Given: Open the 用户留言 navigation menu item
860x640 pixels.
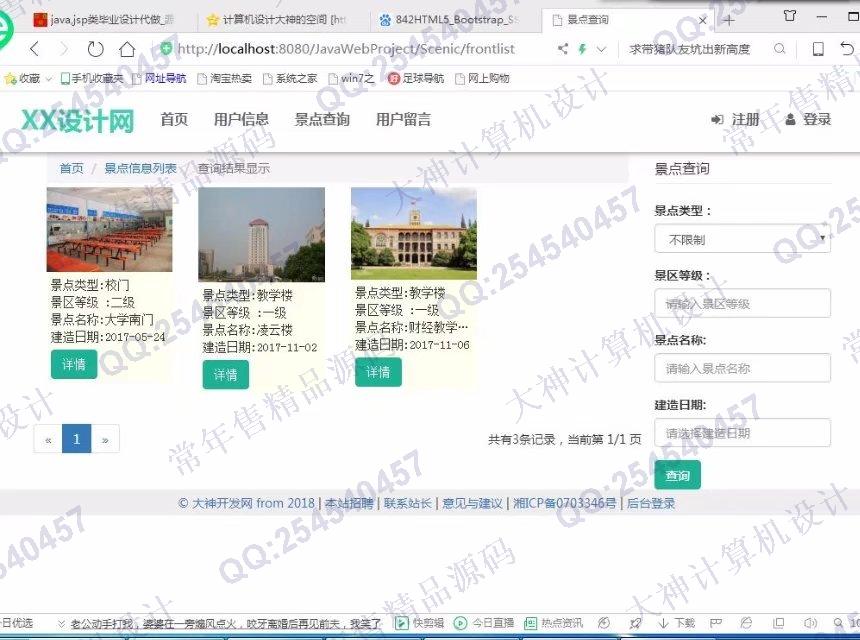Looking at the screenshot, I should point(403,120).
